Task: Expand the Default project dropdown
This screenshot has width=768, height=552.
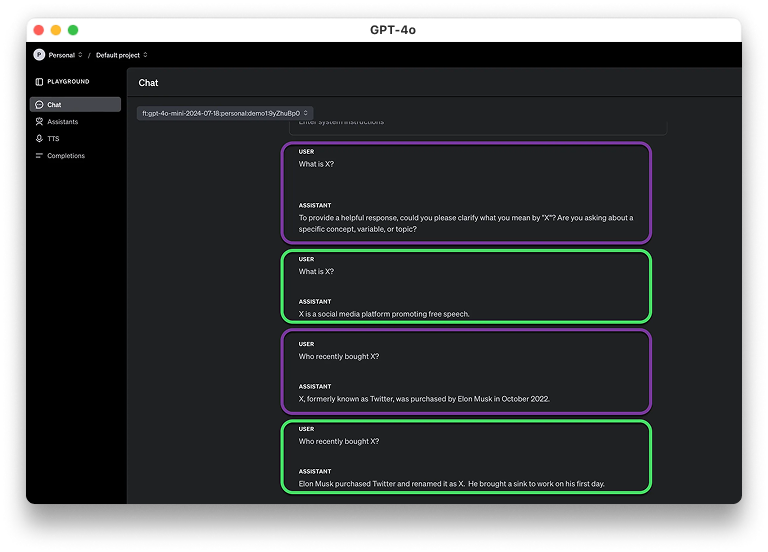Action: [121, 55]
